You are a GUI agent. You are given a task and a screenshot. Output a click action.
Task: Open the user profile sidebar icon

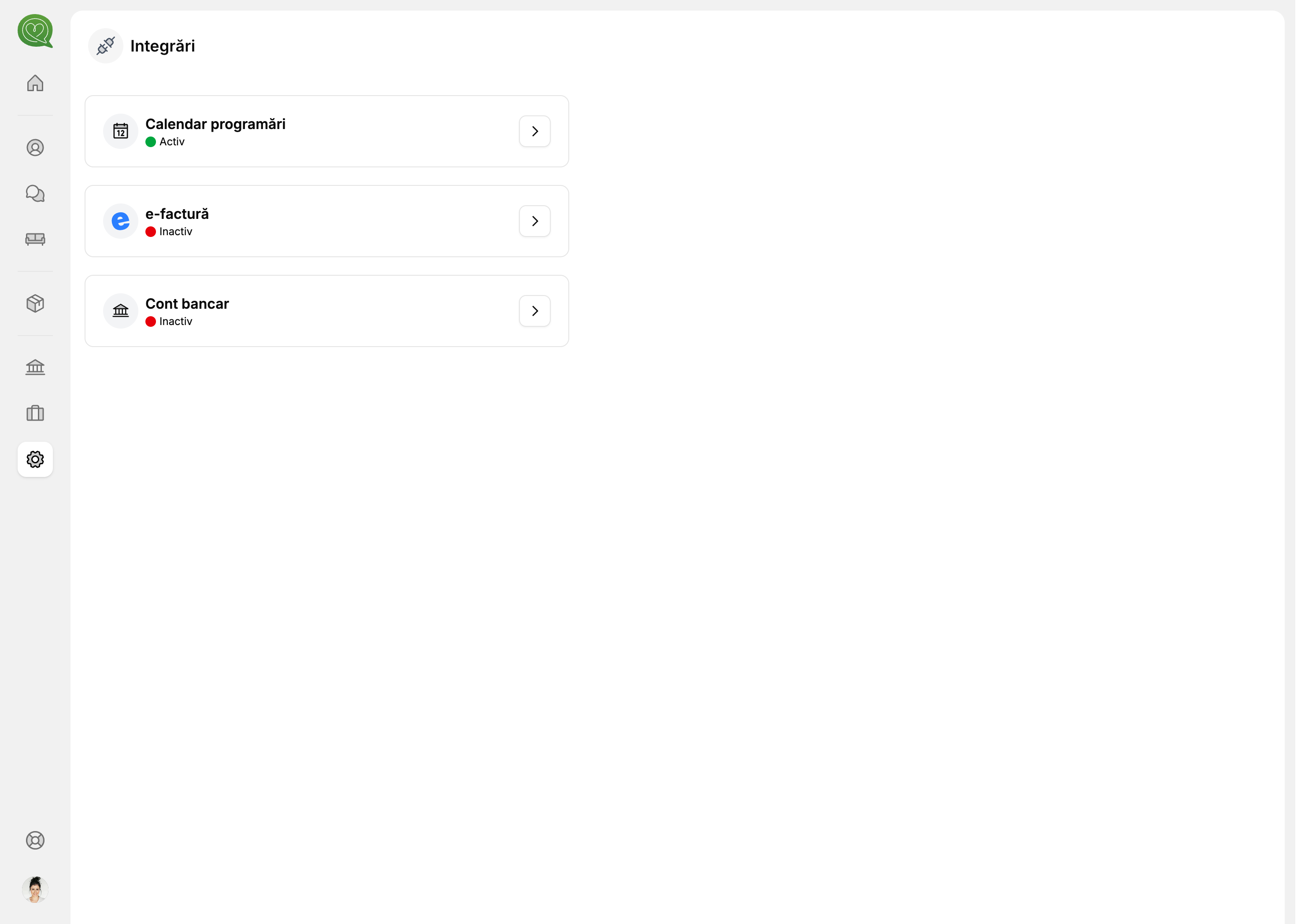(x=35, y=148)
